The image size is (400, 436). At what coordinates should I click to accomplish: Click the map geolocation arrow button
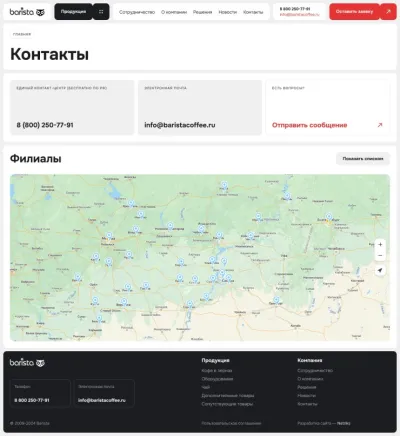coord(380,270)
